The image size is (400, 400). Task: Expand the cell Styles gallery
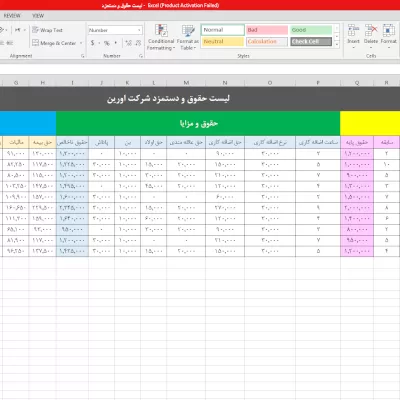click(337, 44)
